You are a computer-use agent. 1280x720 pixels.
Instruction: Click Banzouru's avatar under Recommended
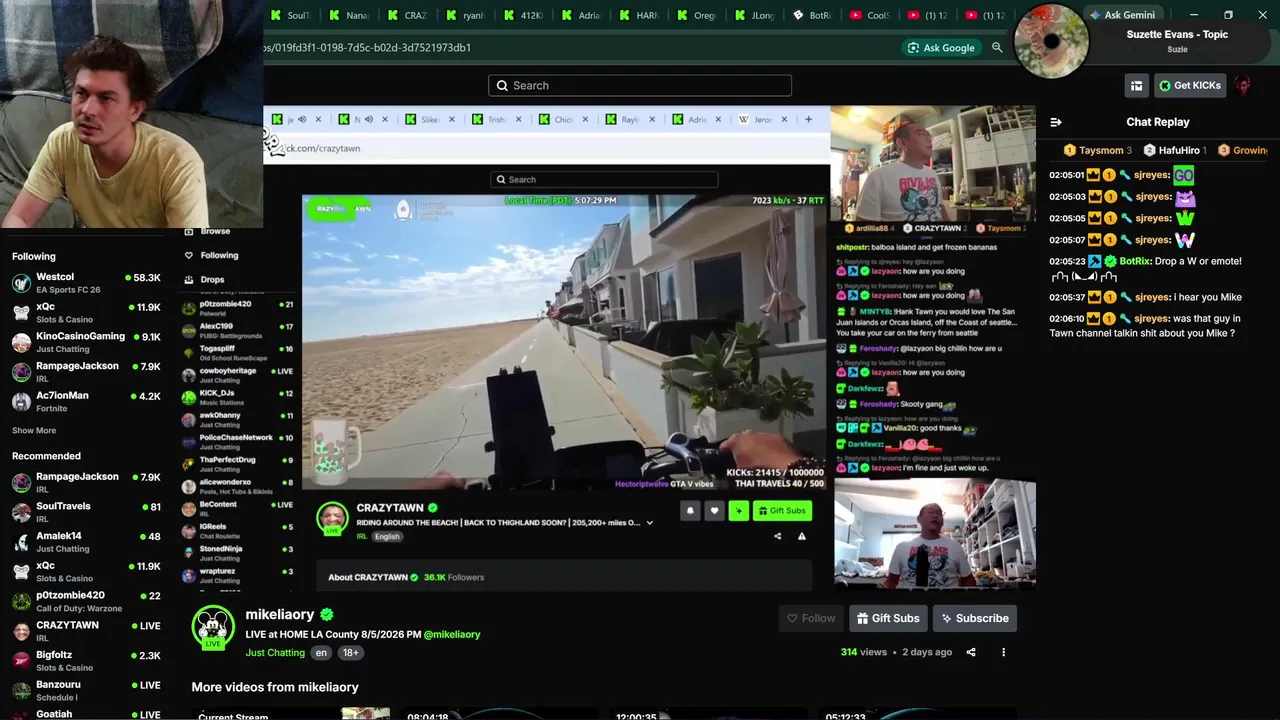pos(21,690)
